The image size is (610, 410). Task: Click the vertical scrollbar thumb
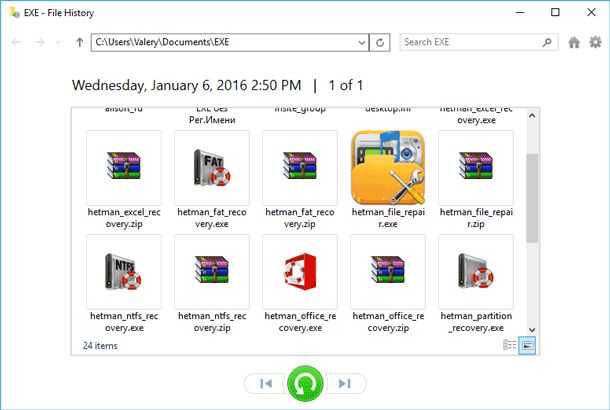(x=532, y=198)
